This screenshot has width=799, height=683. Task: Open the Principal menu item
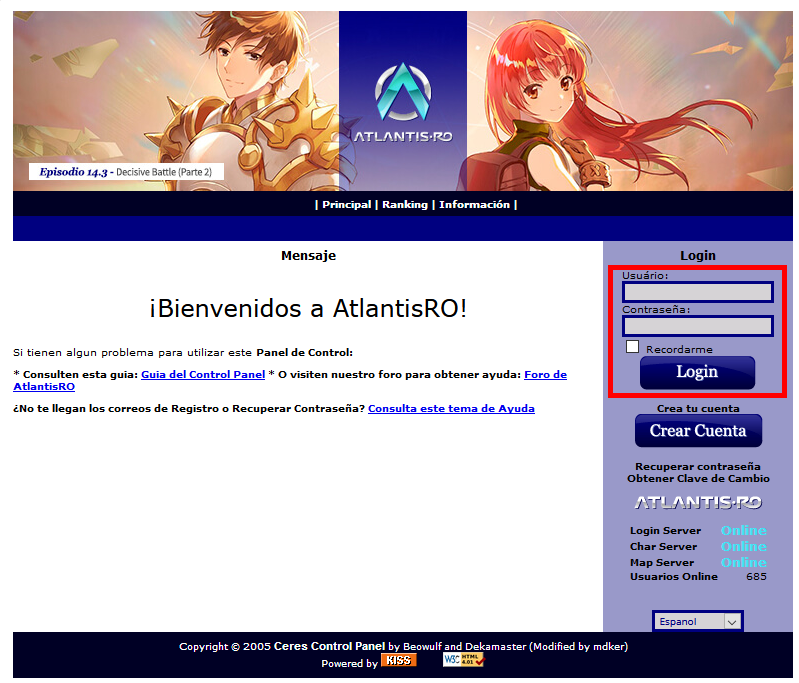(x=347, y=204)
